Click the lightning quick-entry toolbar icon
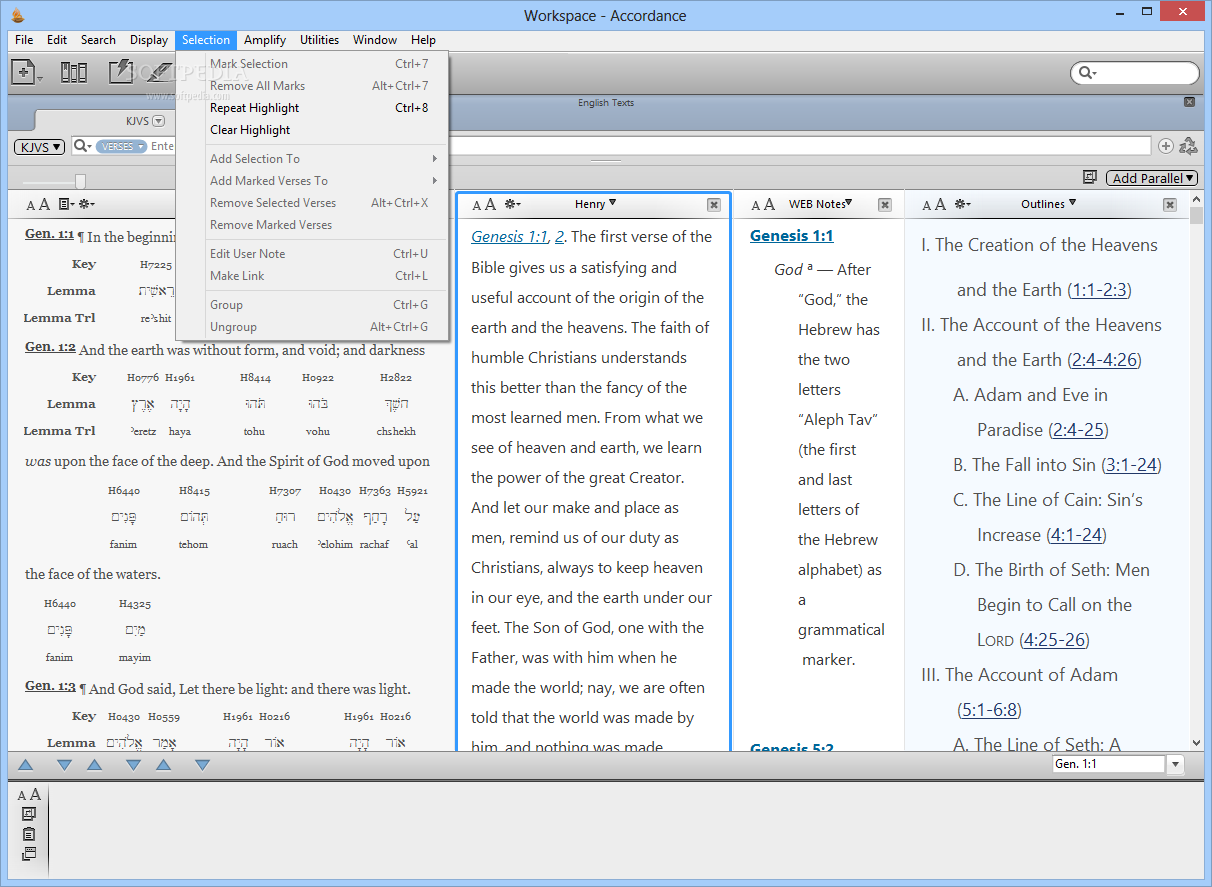The width and height of the screenshot is (1212, 887). [x=121, y=72]
